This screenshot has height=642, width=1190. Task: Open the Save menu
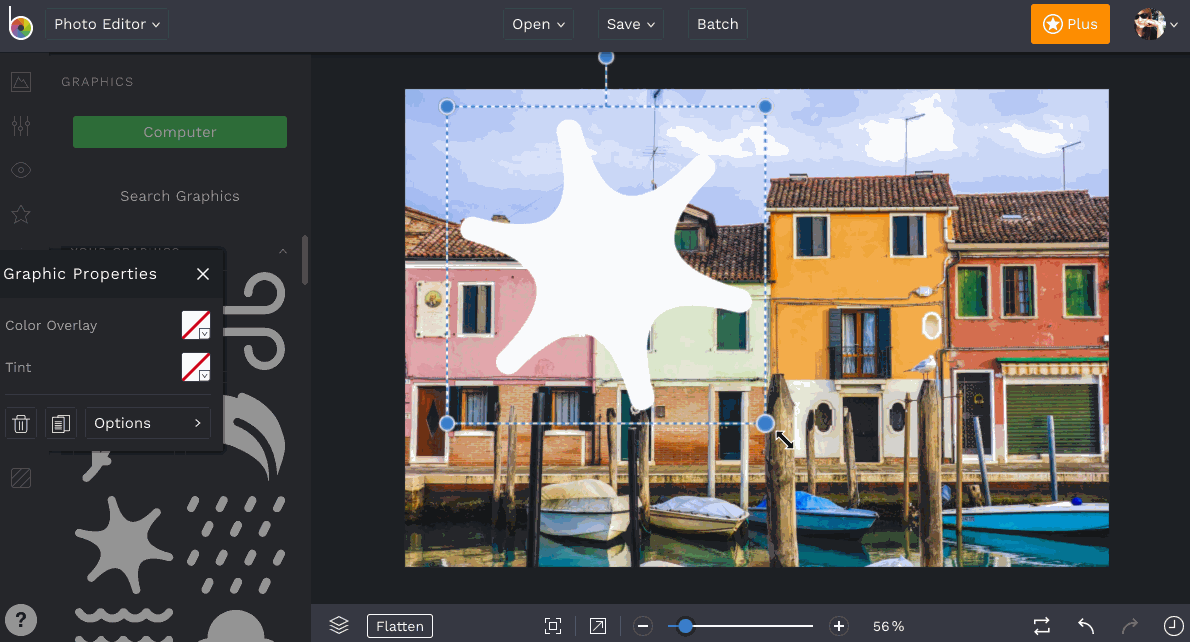[x=631, y=24]
